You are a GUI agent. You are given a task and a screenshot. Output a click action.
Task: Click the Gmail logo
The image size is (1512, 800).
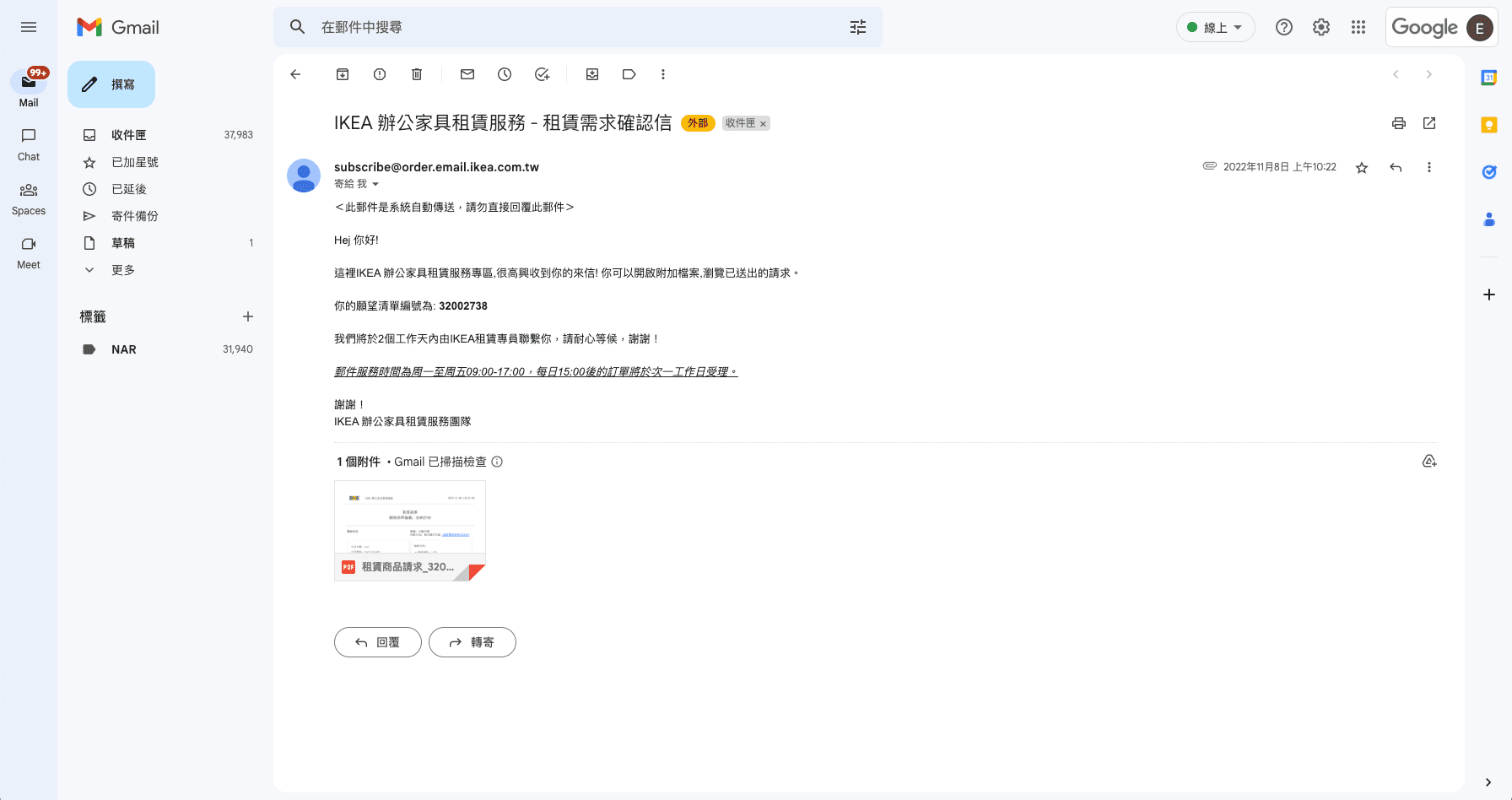[x=118, y=27]
